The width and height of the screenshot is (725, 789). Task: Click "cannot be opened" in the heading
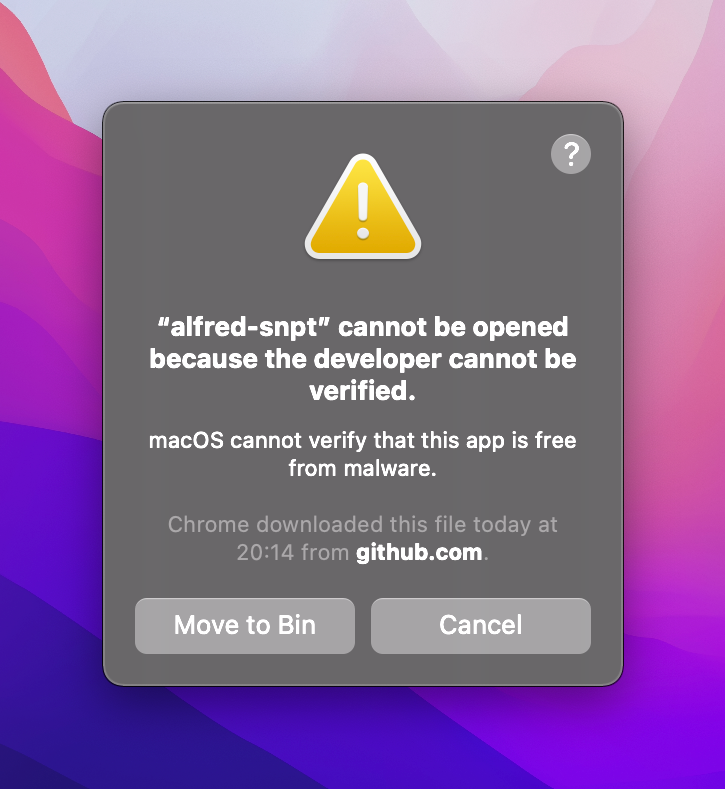click(x=453, y=328)
